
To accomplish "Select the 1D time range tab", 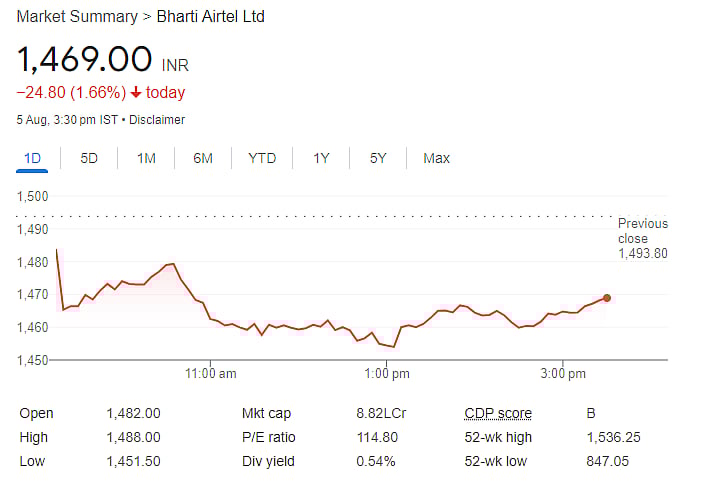I will [32, 158].
